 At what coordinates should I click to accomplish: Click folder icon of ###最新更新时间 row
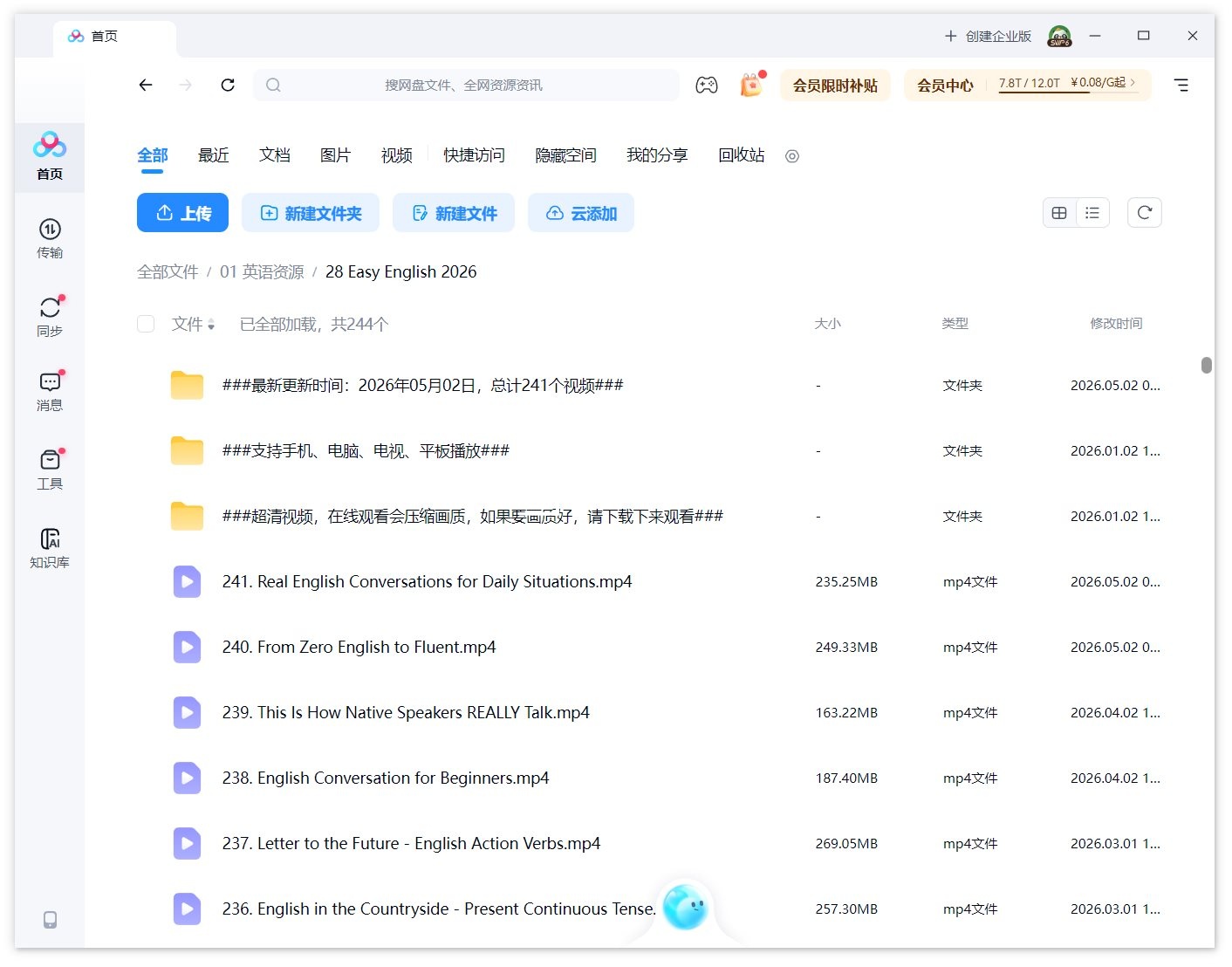[187, 385]
